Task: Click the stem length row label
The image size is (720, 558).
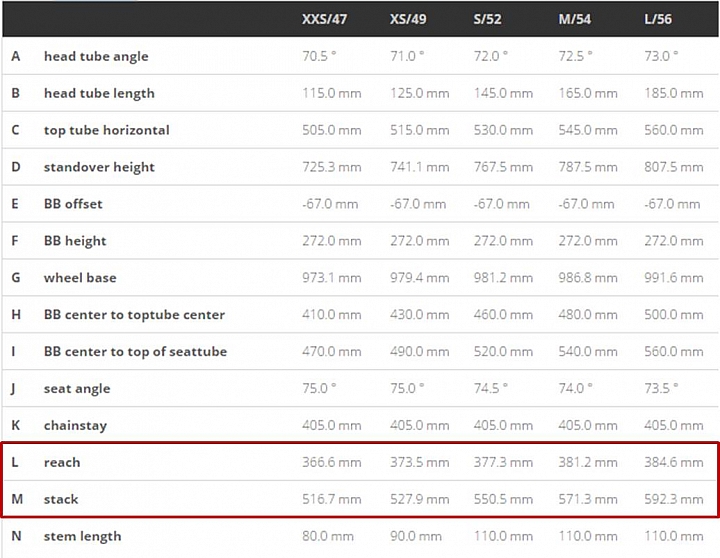Action: (x=83, y=536)
